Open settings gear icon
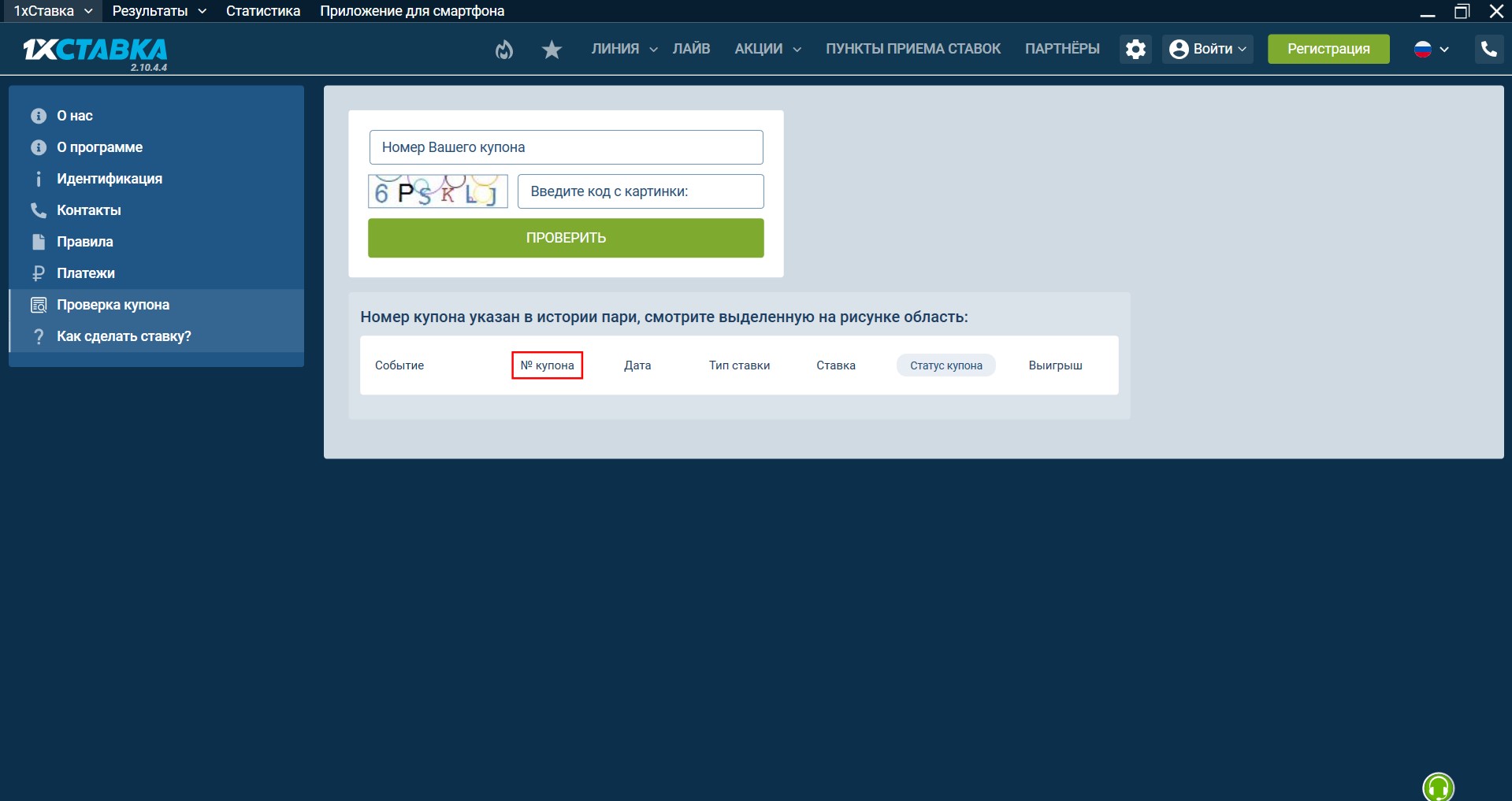This screenshot has height=801, width=1512. pyautogui.click(x=1135, y=49)
